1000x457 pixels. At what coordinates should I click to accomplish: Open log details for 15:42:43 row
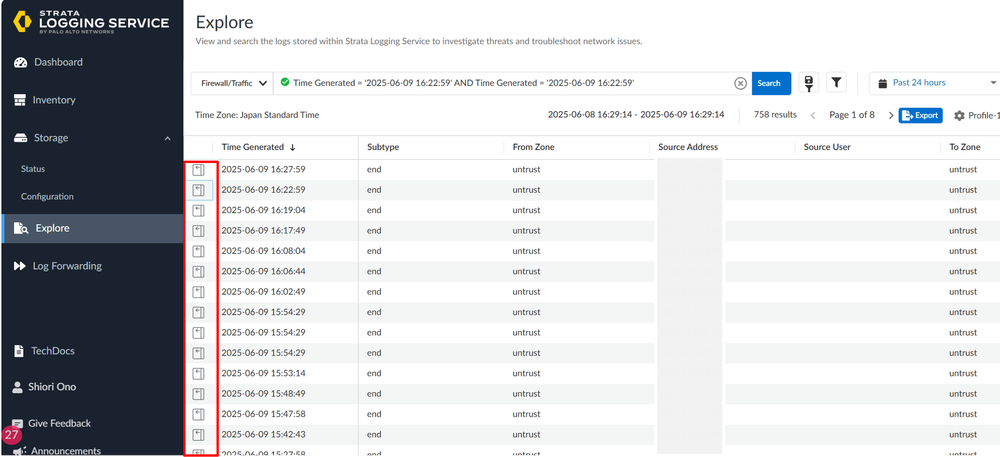tap(198, 435)
